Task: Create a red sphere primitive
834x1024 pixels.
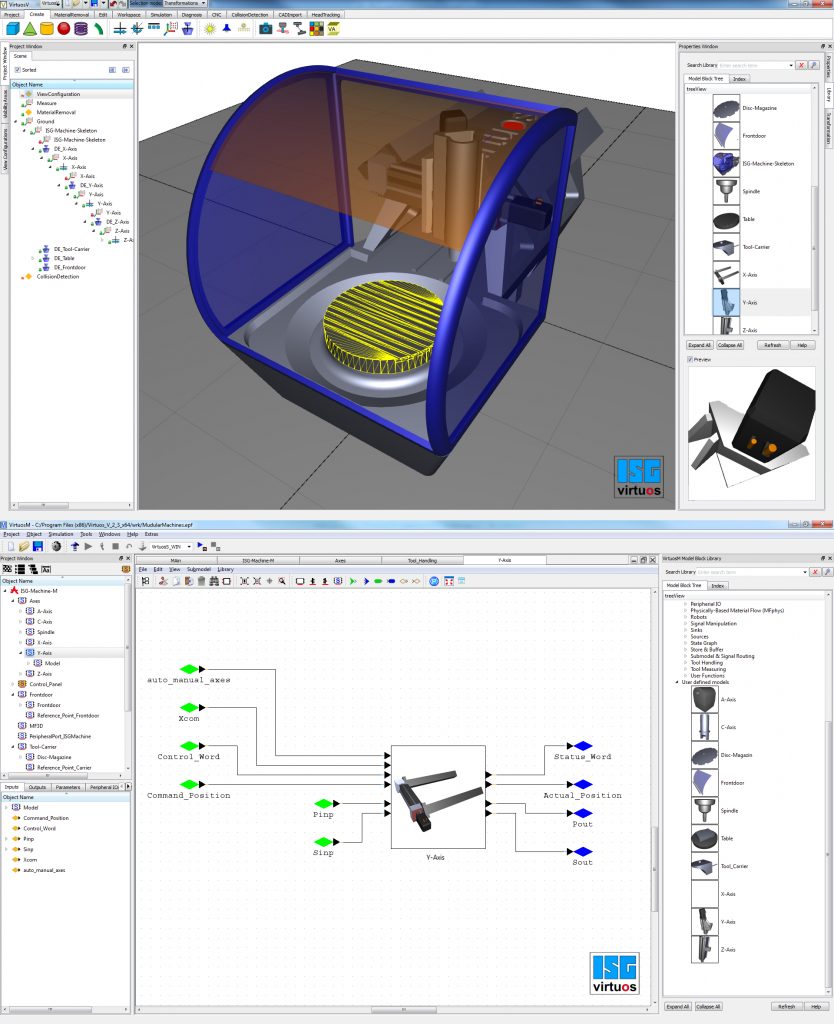Action: pyautogui.click(x=64, y=29)
